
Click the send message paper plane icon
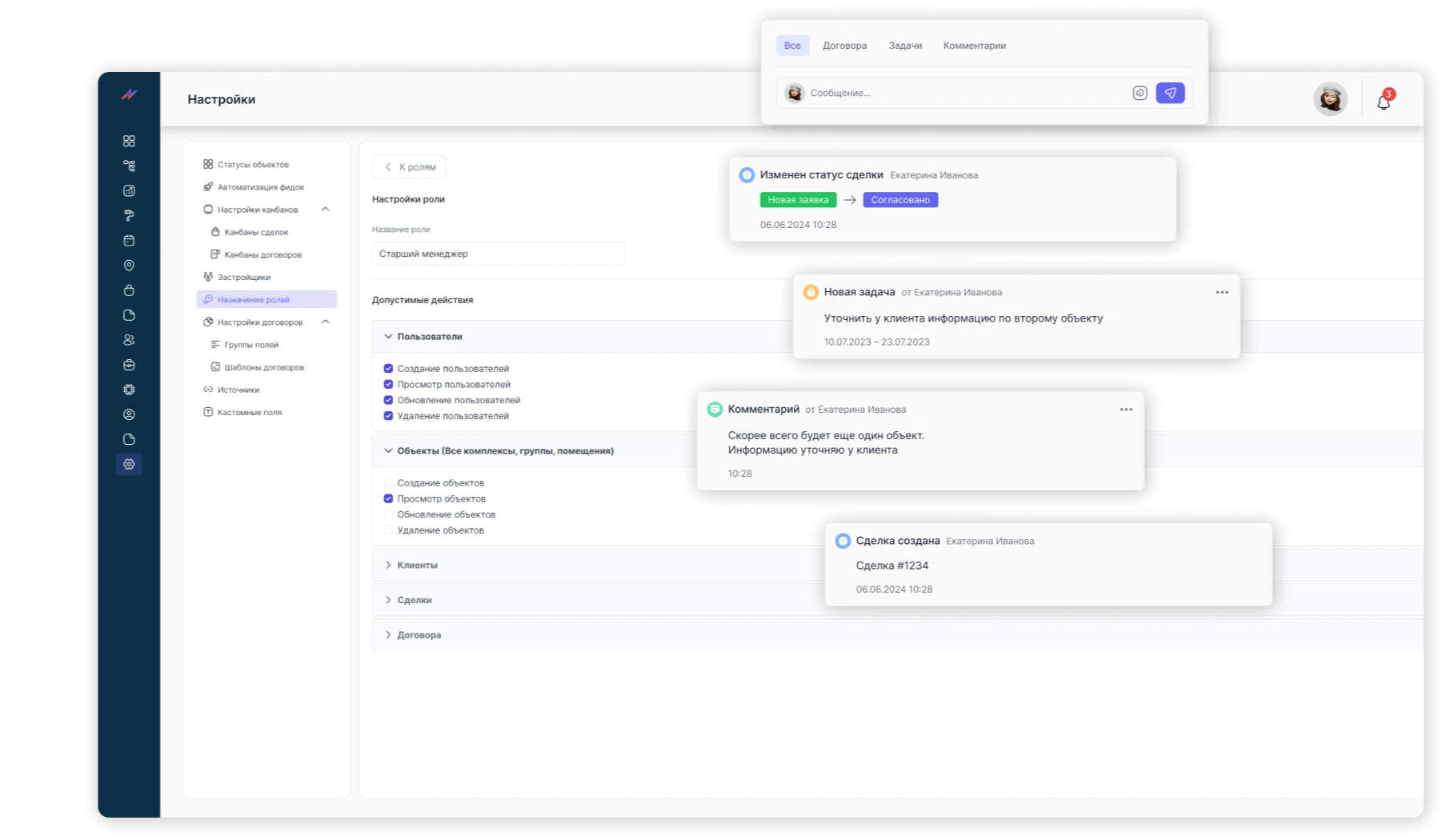pos(1170,93)
